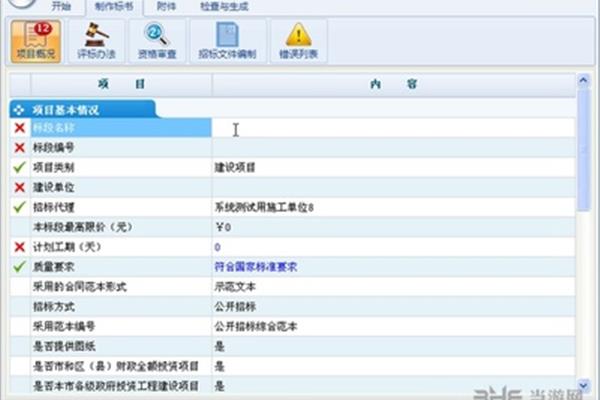
Task: Select the 计划工期（天） row label
Action: (x=67, y=247)
